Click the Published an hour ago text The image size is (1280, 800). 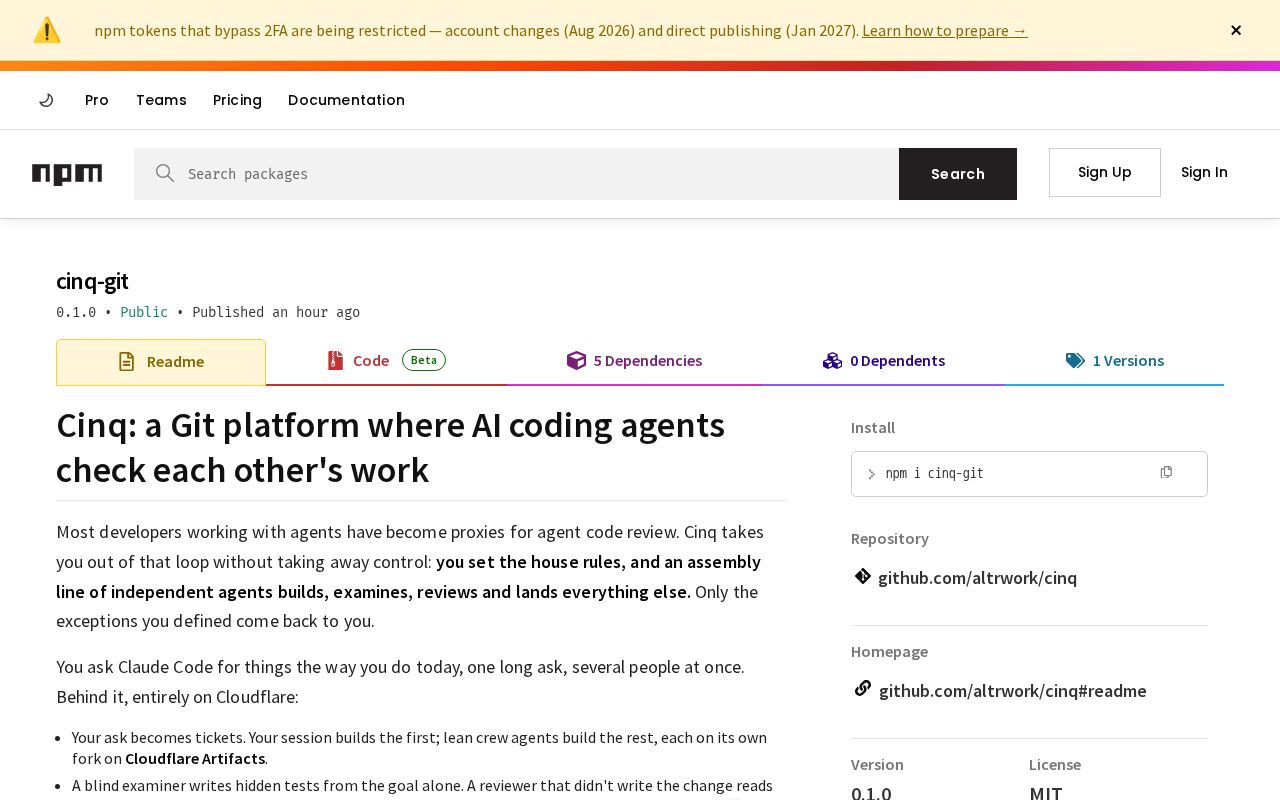pyautogui.click(x=276, y=312)
